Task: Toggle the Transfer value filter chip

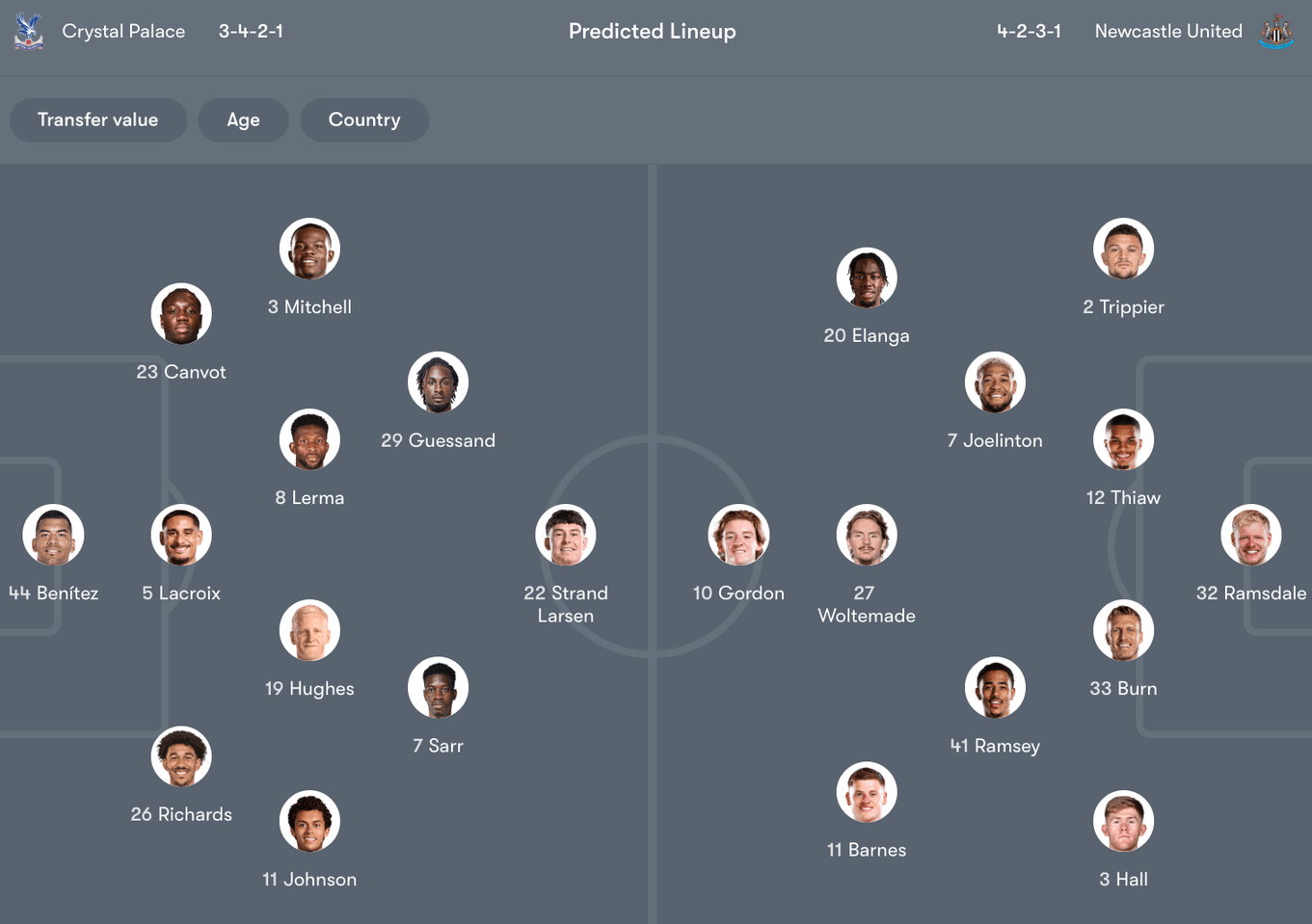Action: [97, 119]
